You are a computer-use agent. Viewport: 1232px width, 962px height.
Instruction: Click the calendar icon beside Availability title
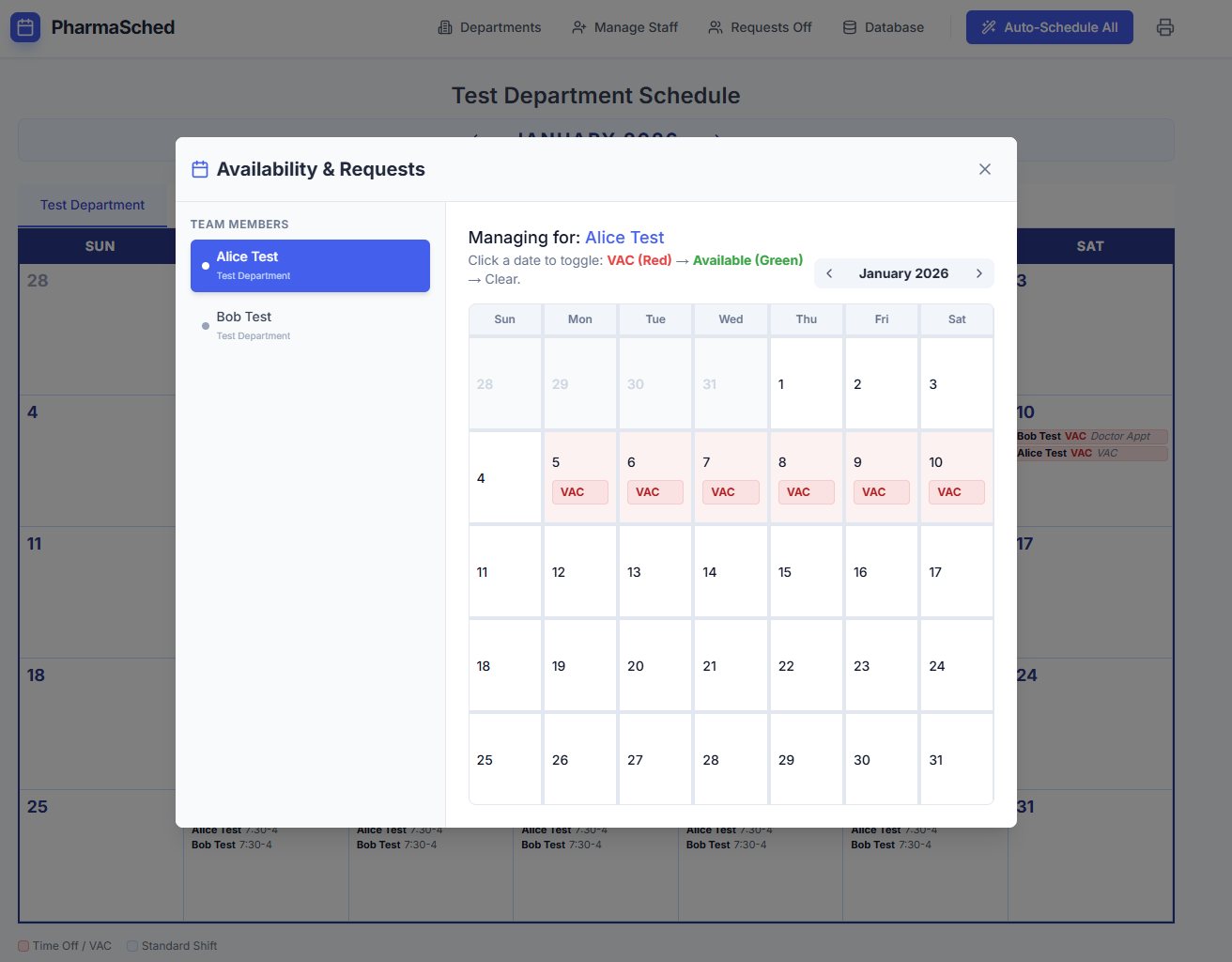200,169
